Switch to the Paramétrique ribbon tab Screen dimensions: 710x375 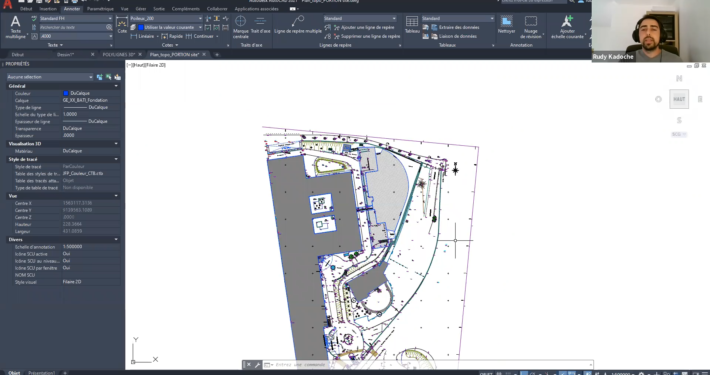[x=100, y=9]
